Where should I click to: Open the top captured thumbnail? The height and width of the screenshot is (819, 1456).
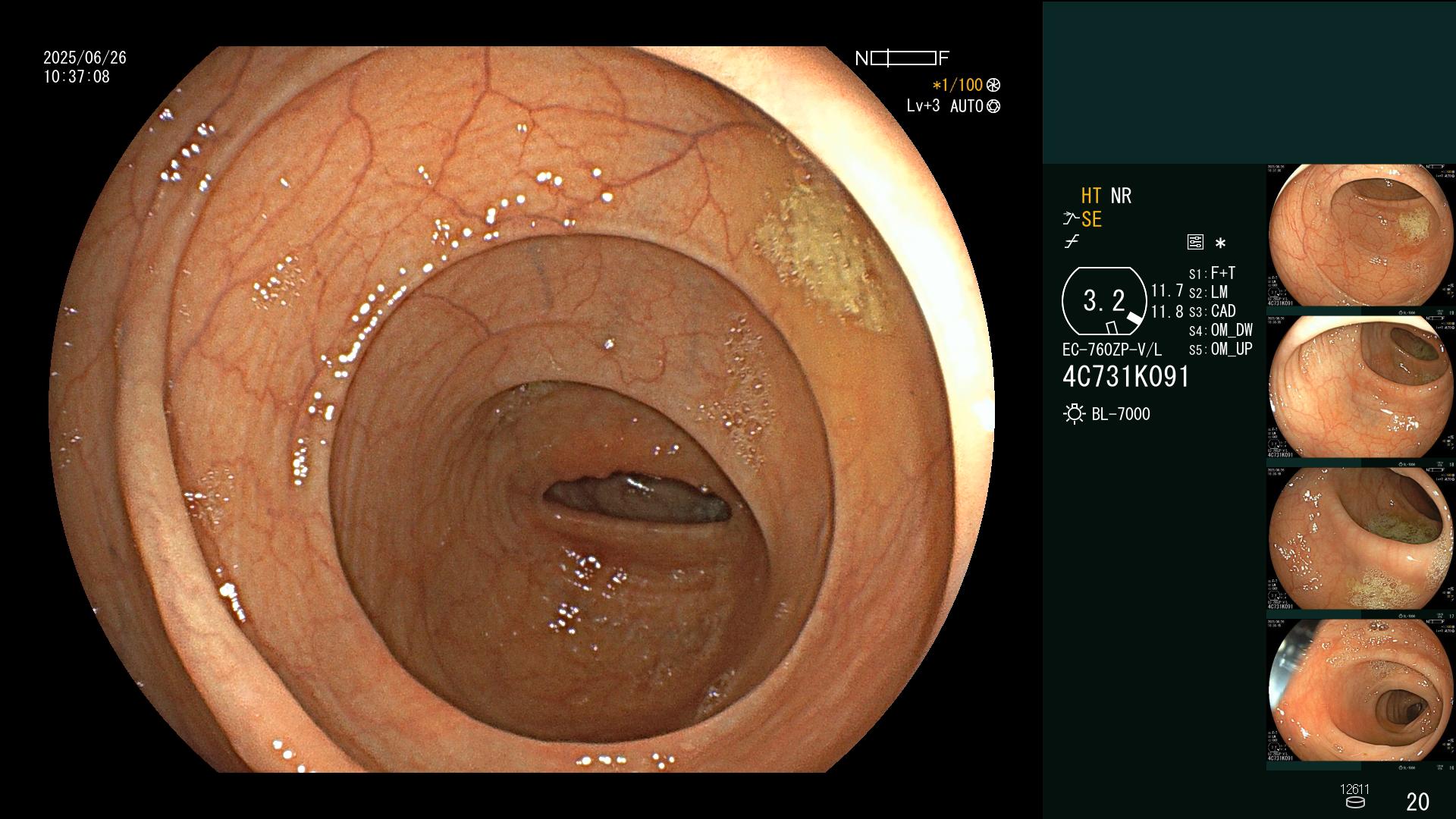point(1361,235)
